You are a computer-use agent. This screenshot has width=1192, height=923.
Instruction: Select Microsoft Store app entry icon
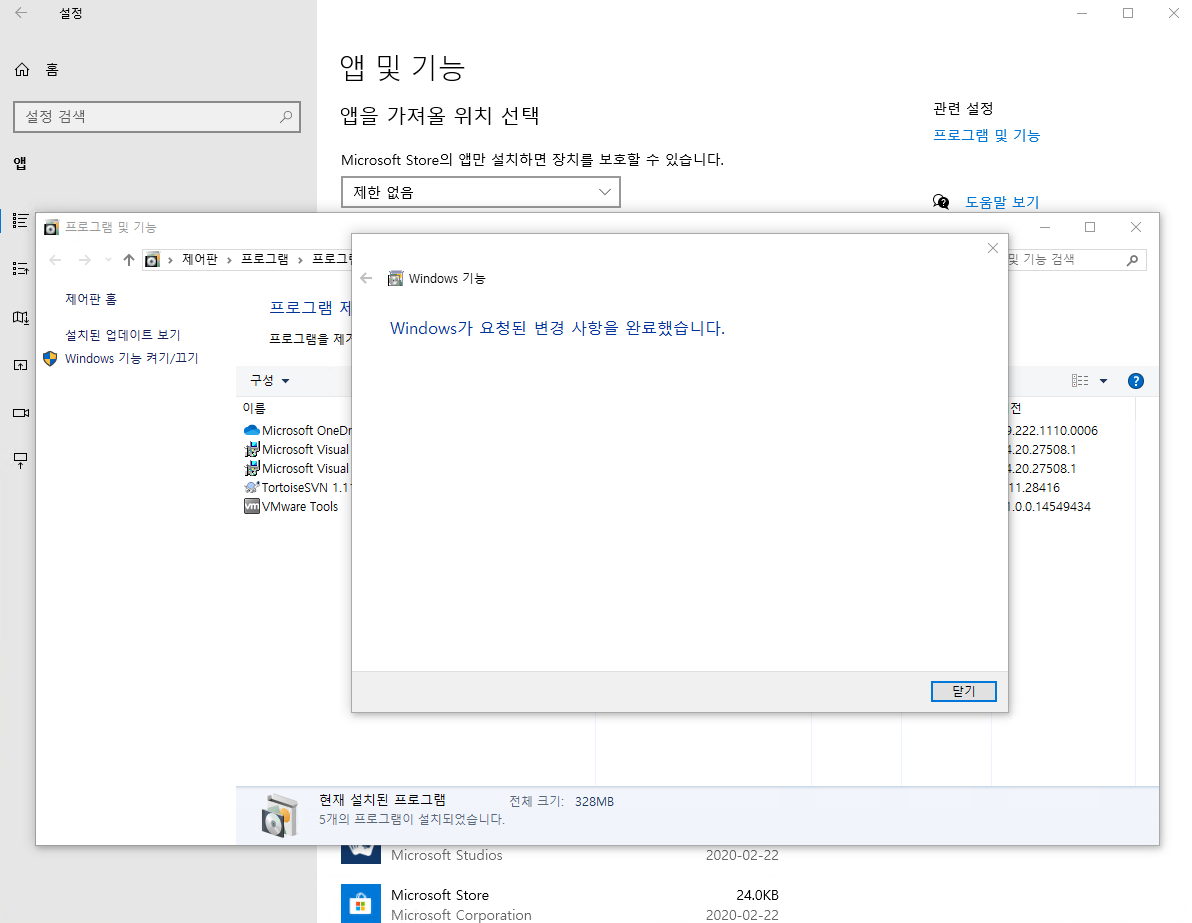pyautogui.click(x=360, y=903)
